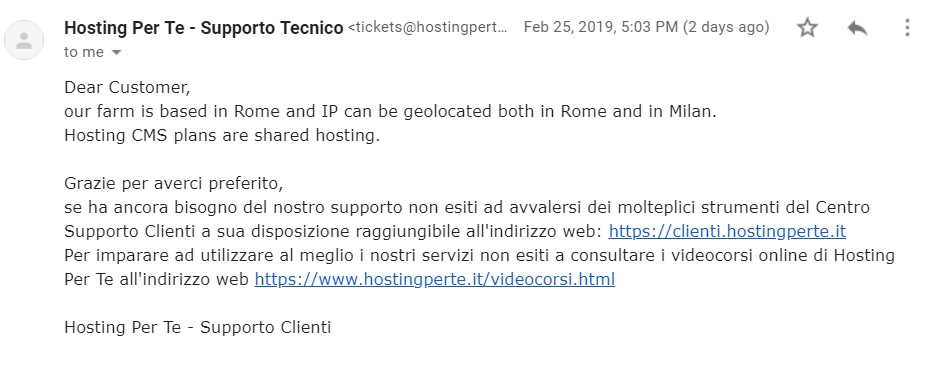Click the 'Dear Customer,' greeting line
This screenshot has width=934, height=372.
[x=127, y=87]
